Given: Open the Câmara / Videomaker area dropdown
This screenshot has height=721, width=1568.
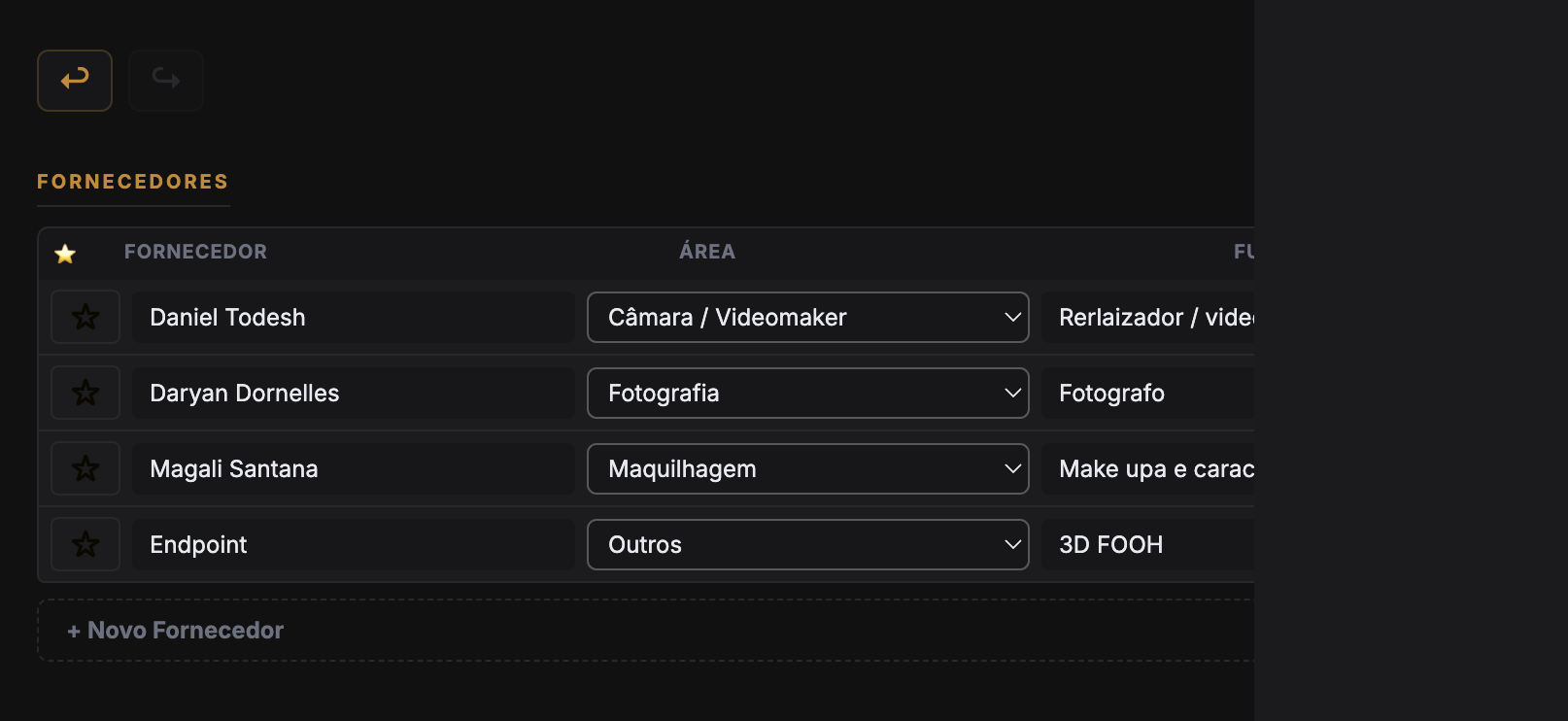Looking at the screenshot, I should pos(808,317).
